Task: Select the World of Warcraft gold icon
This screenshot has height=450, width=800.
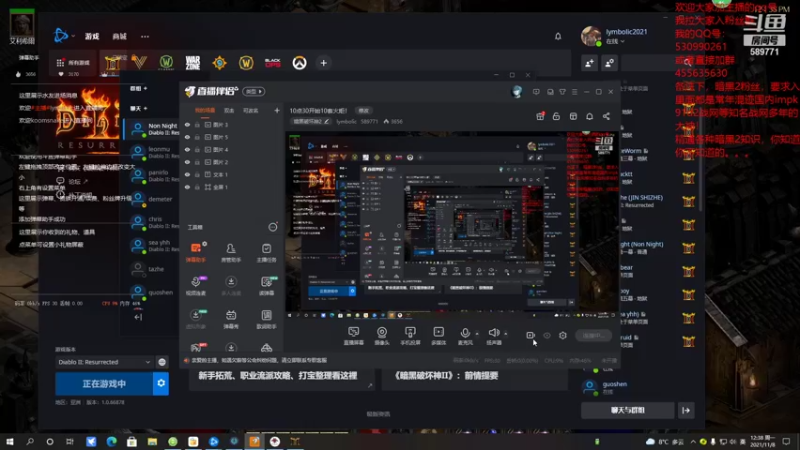Action: point(246,63)
